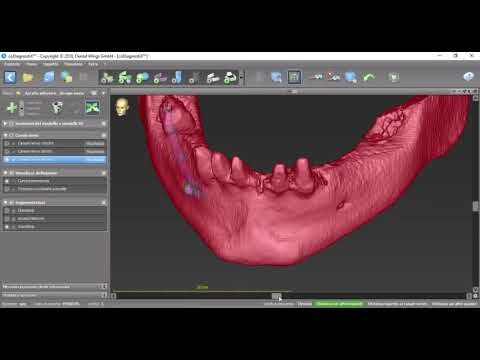The image size is (480, 360).
Task: Click the rightmost button in the status bar
Action: [x=454, y=304]
